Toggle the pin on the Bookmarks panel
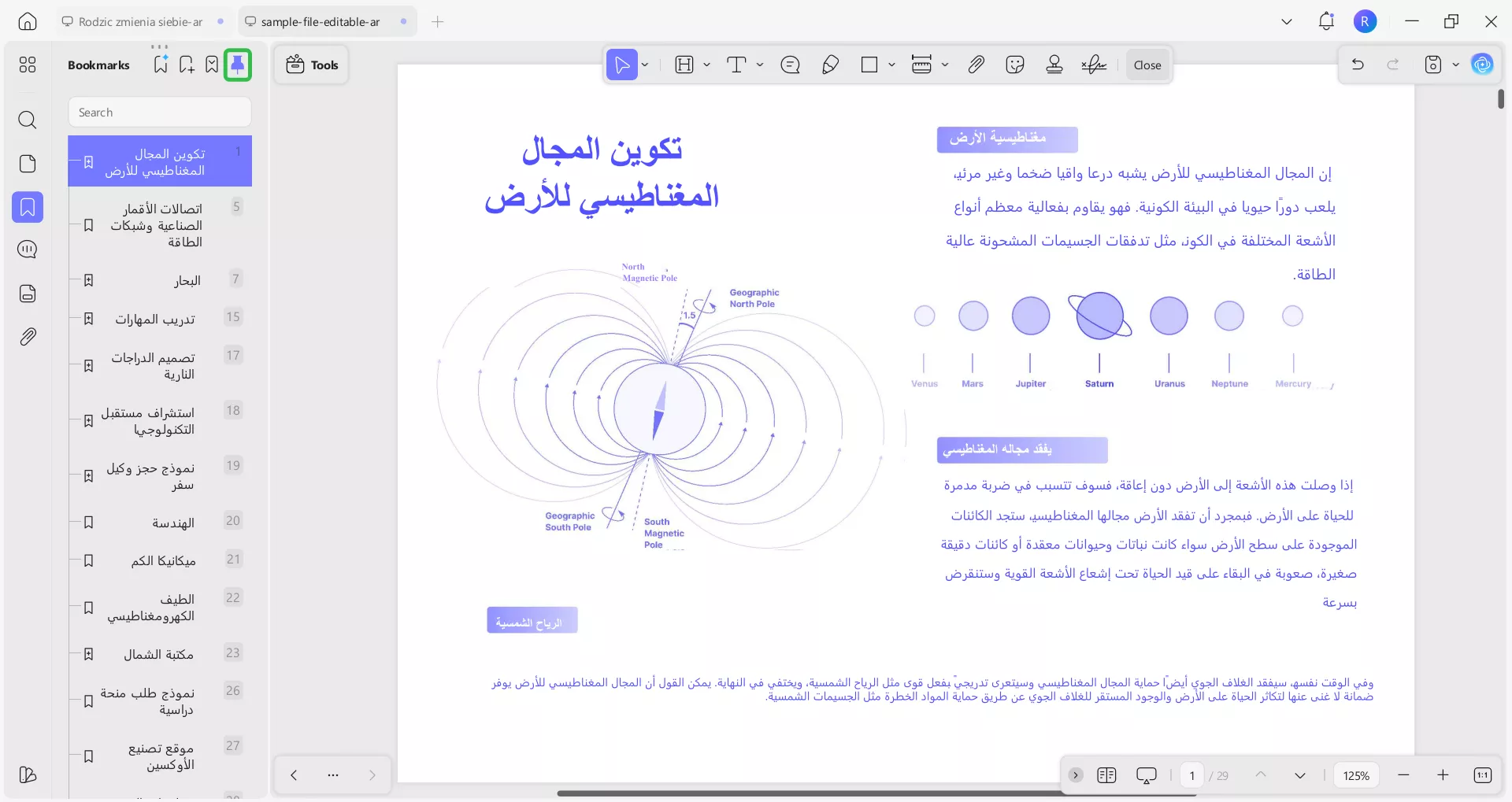This screenshot has height=802, width=1512. [x=238, y=65]
